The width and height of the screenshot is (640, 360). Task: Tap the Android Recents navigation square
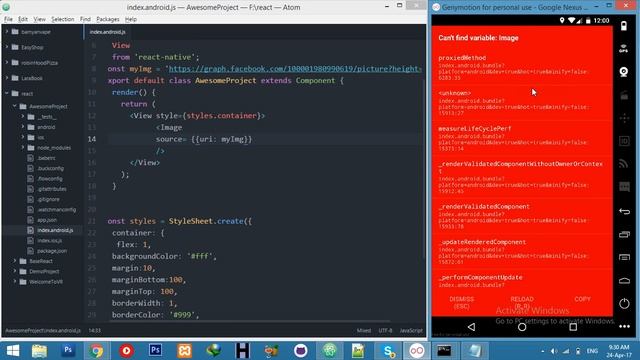(573, 327)
